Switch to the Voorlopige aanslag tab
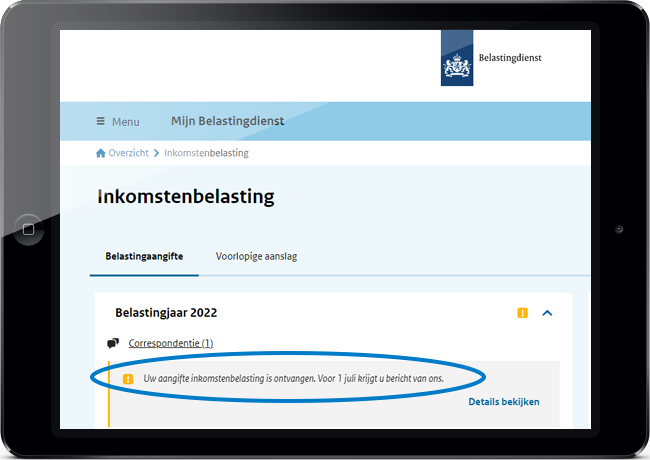The width and height of the screenshot is (650, 460). coord(256,256)
